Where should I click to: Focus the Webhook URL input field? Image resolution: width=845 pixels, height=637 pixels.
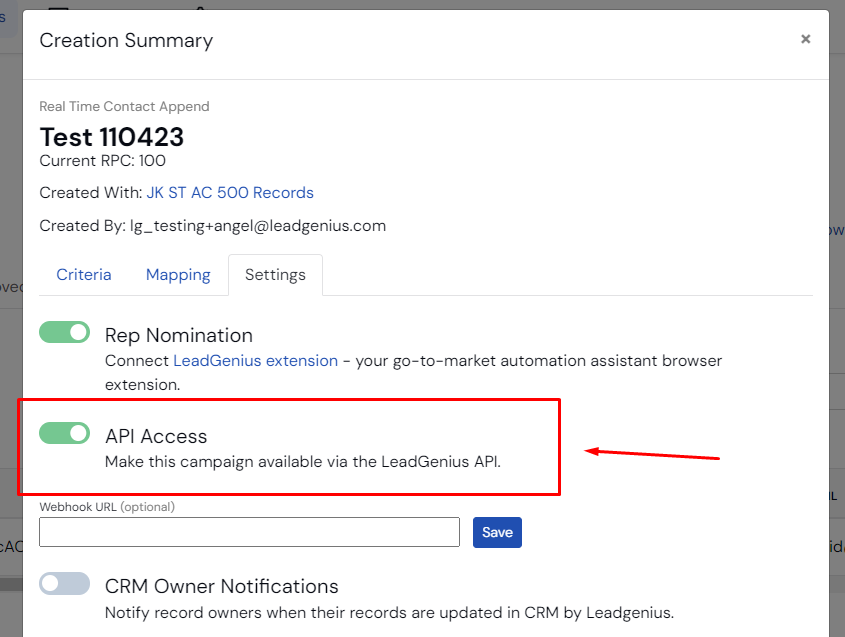tap(249, 532)
